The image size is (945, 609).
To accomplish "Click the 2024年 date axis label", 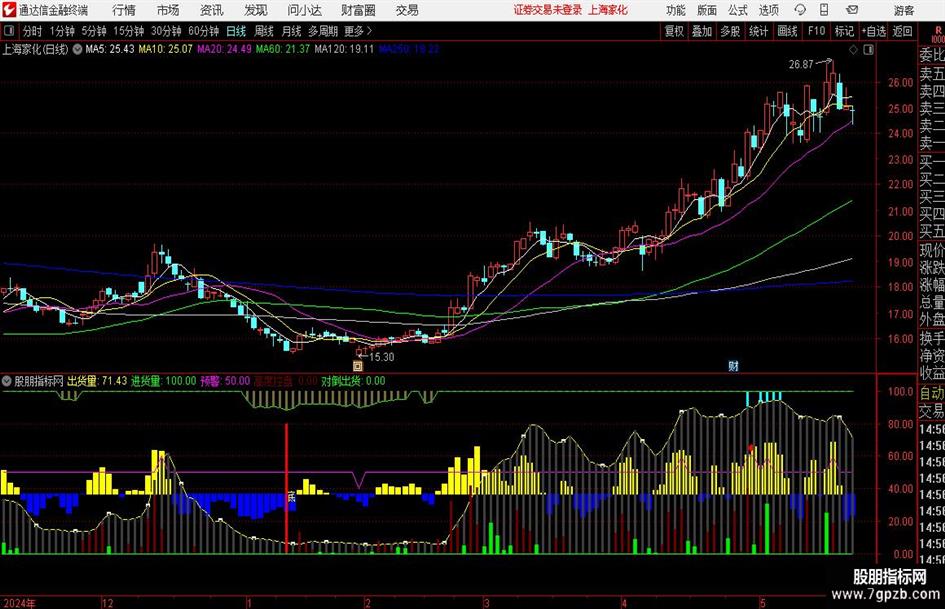I will point(19,603).
